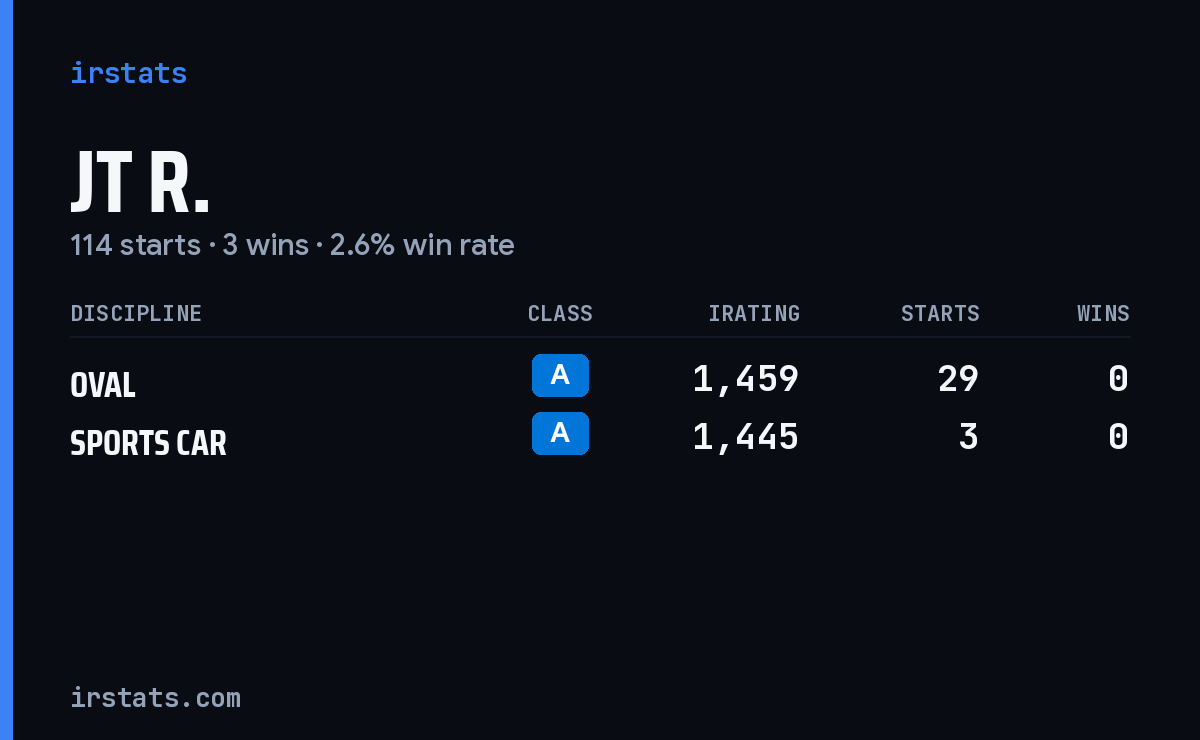1200x740 pixels.
Task: Sort by the iRating column header
Action: click(754, 313)
